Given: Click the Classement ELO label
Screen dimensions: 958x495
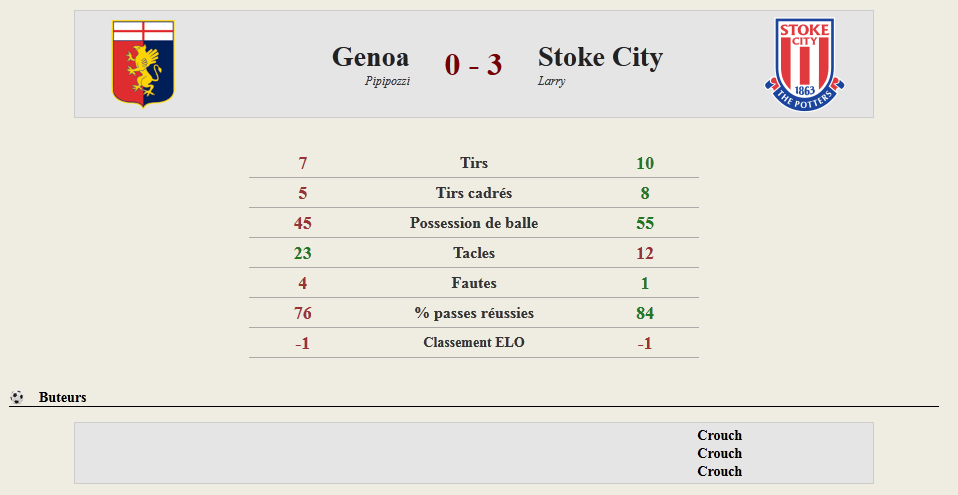Looking at the screenshot, I should tap(474, 342).
